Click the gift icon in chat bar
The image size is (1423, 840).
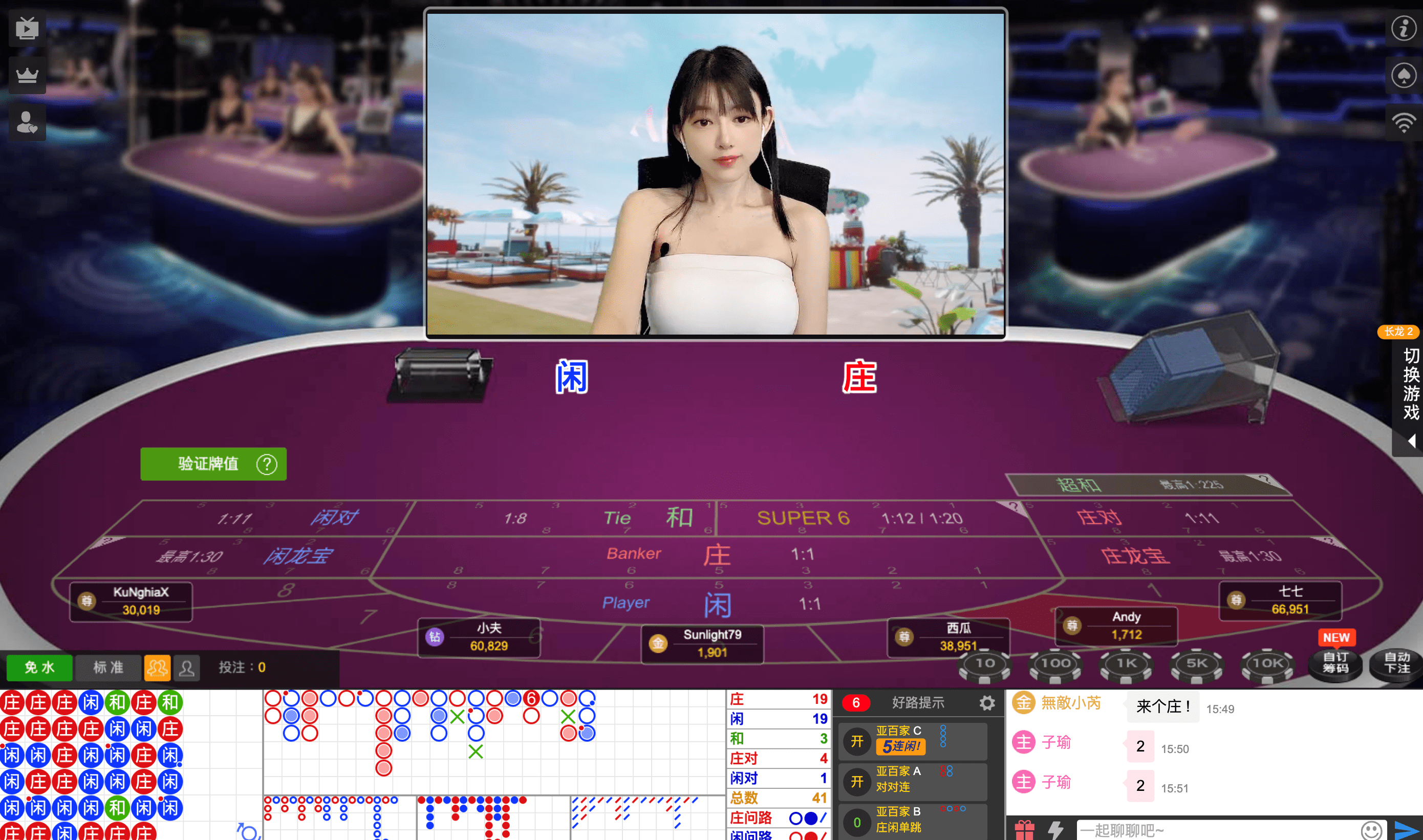coord(1024,830)
